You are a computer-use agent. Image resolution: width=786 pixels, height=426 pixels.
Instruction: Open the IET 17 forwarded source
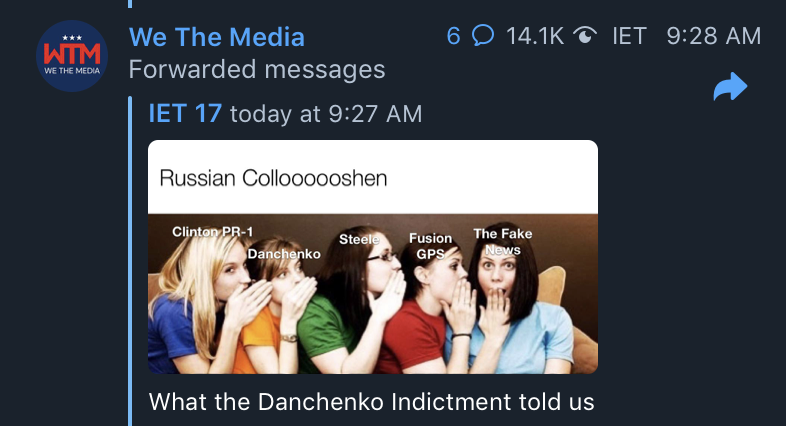coord(185,113)
